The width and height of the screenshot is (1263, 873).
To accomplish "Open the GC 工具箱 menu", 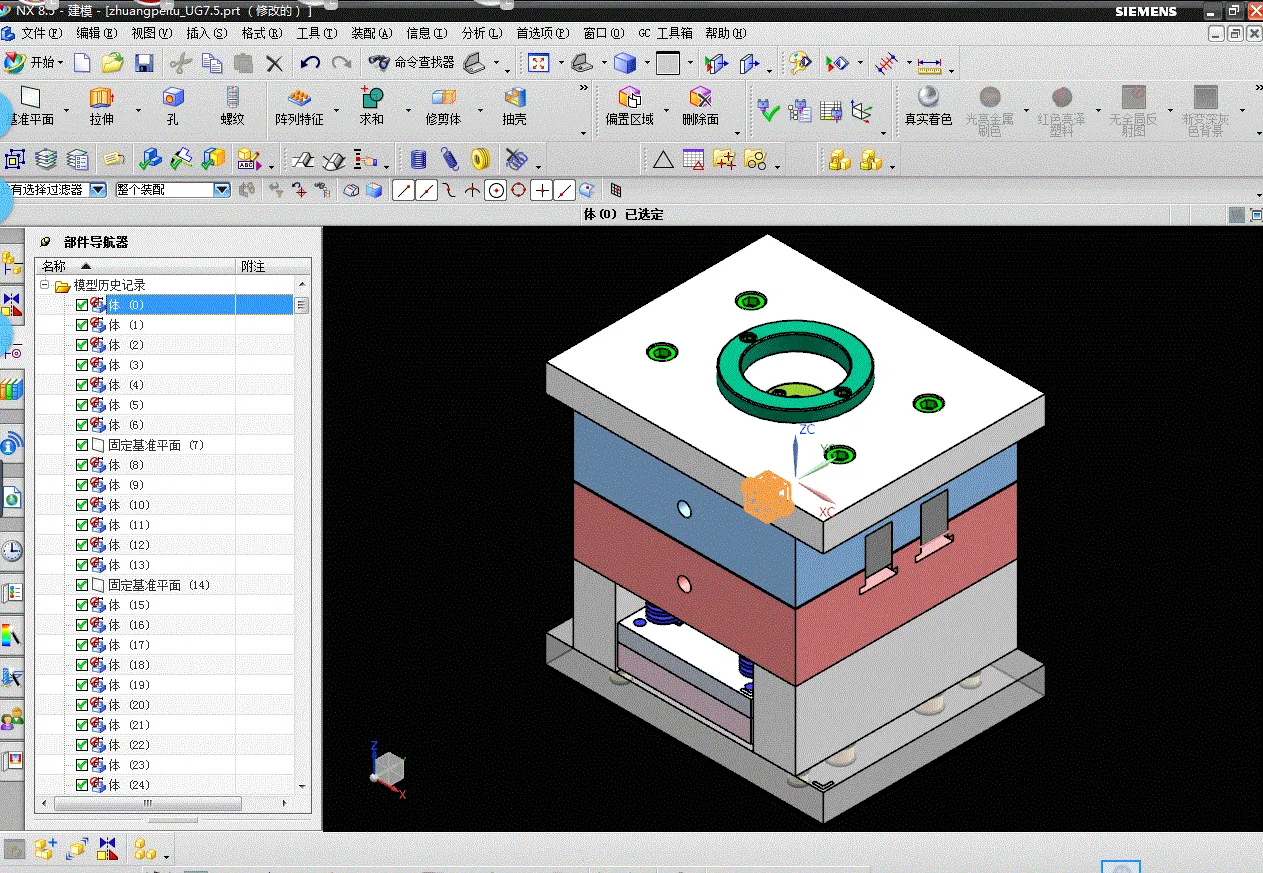I will (665, 33).
